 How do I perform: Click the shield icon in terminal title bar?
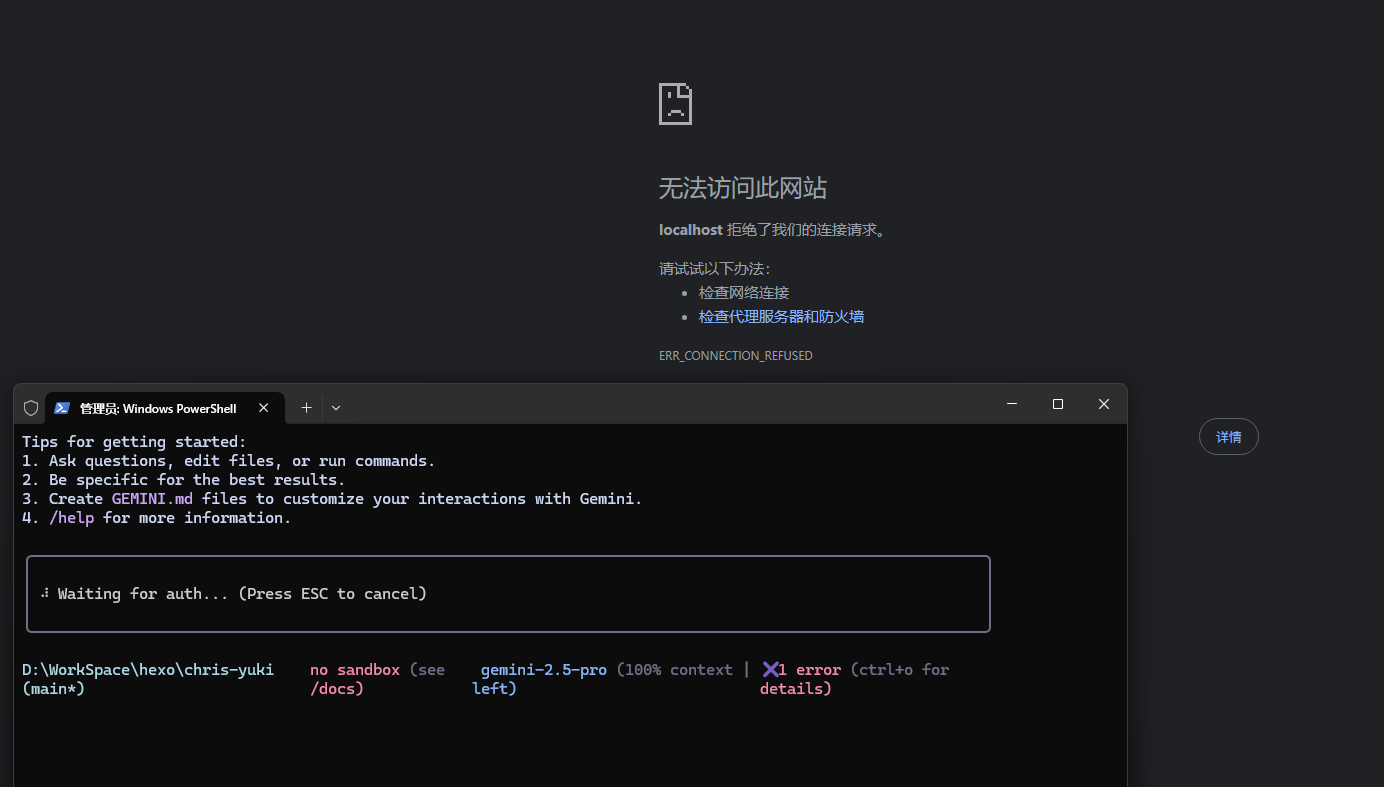[x=30, y=407]
